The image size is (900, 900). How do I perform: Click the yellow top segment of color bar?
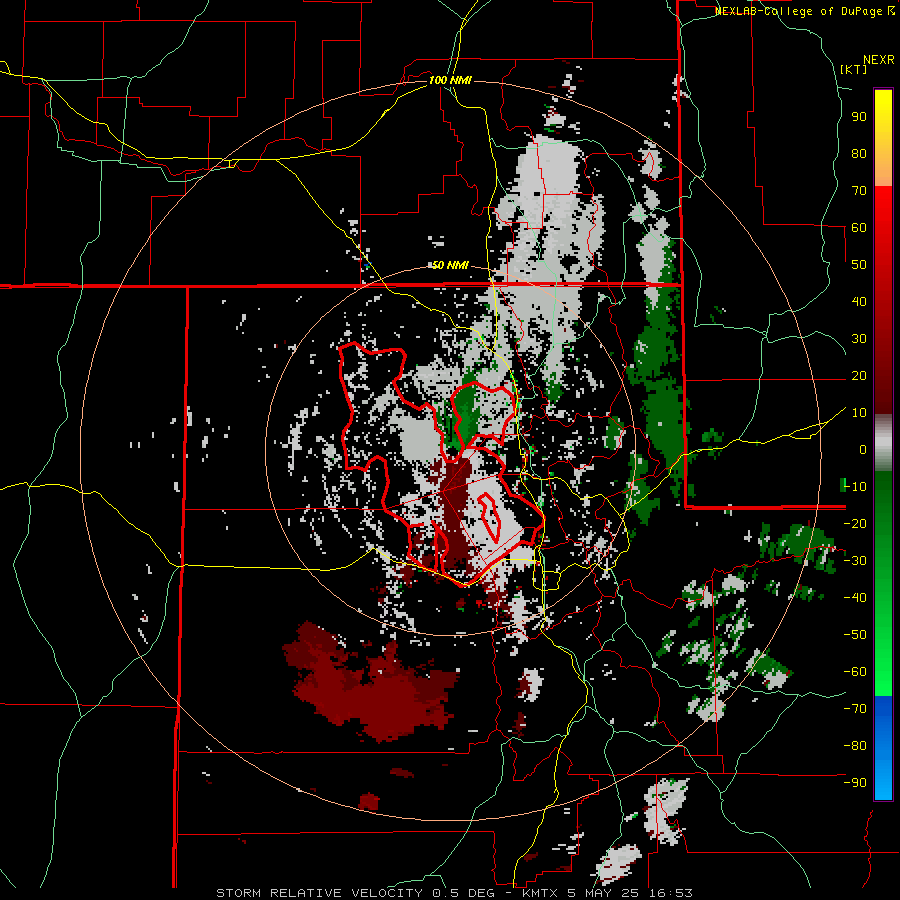click(x=883, y=137)
